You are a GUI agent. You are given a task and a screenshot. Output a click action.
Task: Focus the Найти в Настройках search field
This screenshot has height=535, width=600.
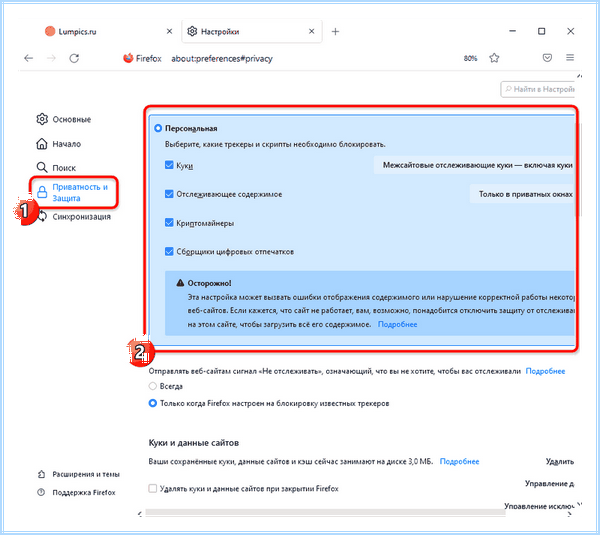(537, 89)
